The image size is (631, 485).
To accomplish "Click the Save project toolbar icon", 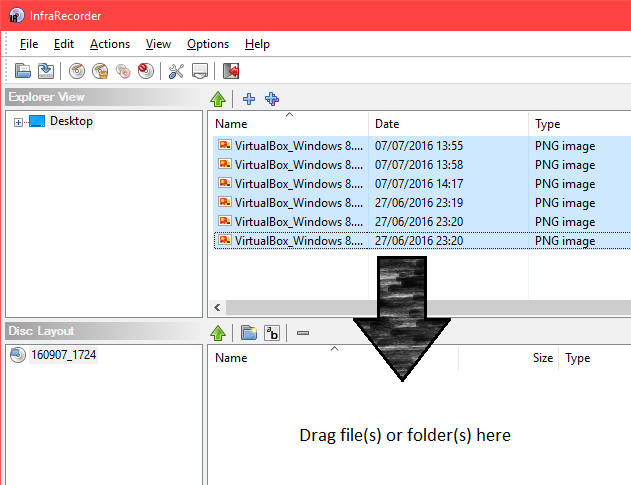I will [46, 71].
